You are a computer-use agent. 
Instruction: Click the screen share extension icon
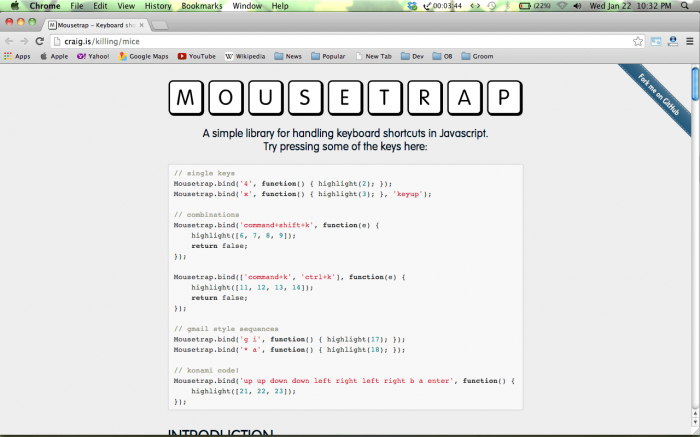click(x=656, y=41)
